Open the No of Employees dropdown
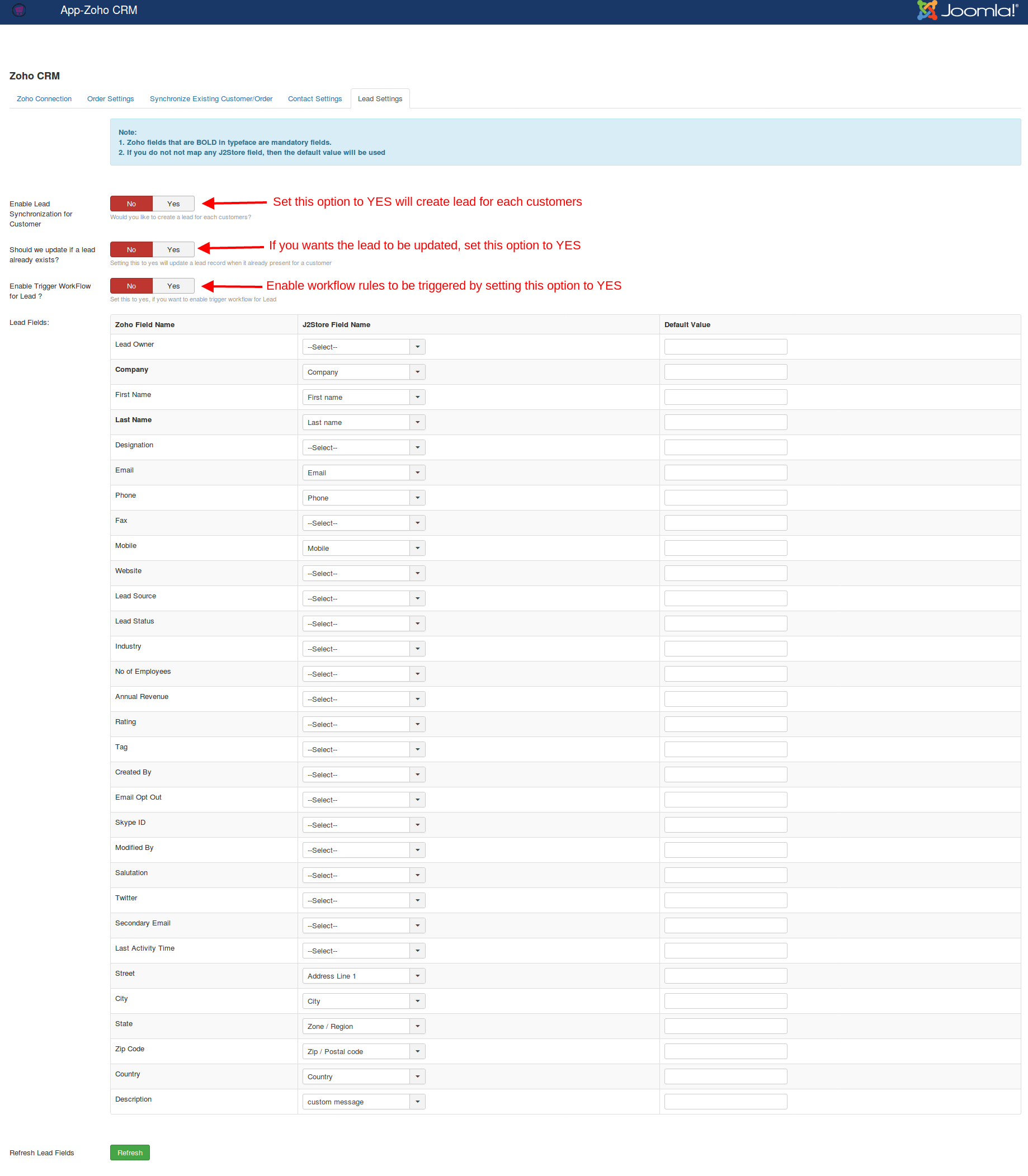 364,674
